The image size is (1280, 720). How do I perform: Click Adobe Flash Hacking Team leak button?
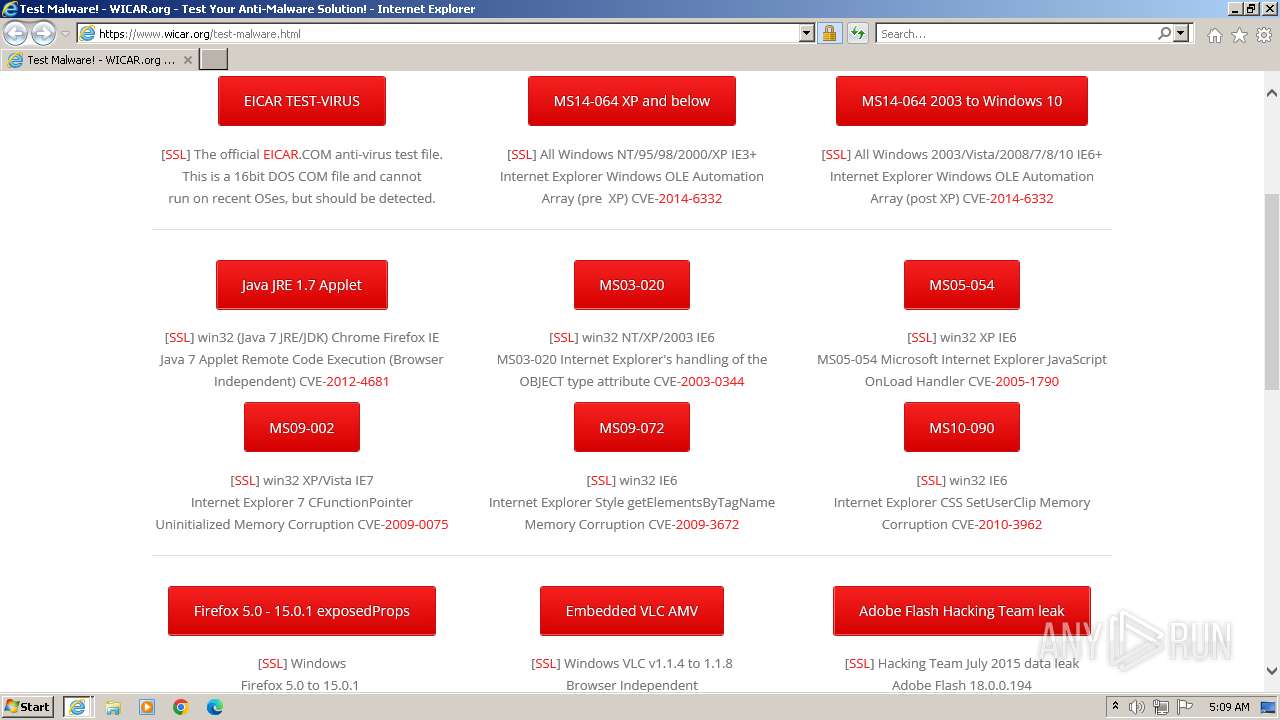click(x=962, y=611)
